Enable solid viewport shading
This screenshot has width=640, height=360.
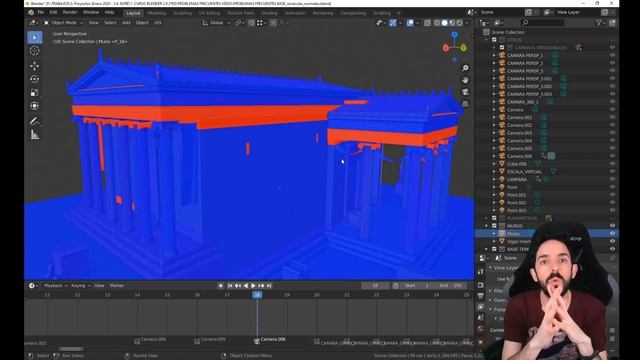point(444,23)
